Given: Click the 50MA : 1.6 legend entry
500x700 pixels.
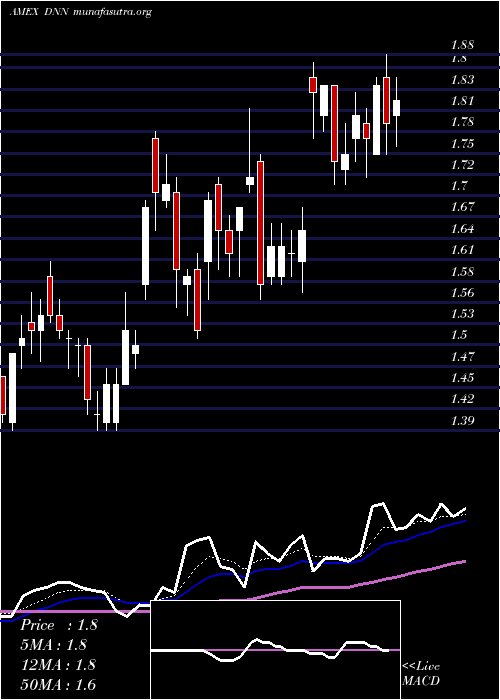Looking at the screenshot, I should 58,684.
